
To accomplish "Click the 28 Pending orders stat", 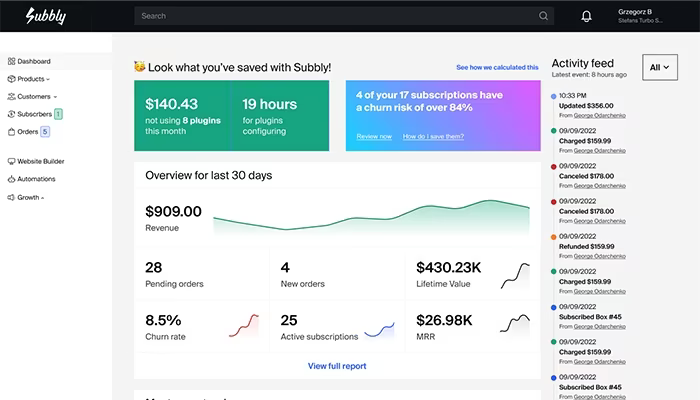I will coord(174,275).
